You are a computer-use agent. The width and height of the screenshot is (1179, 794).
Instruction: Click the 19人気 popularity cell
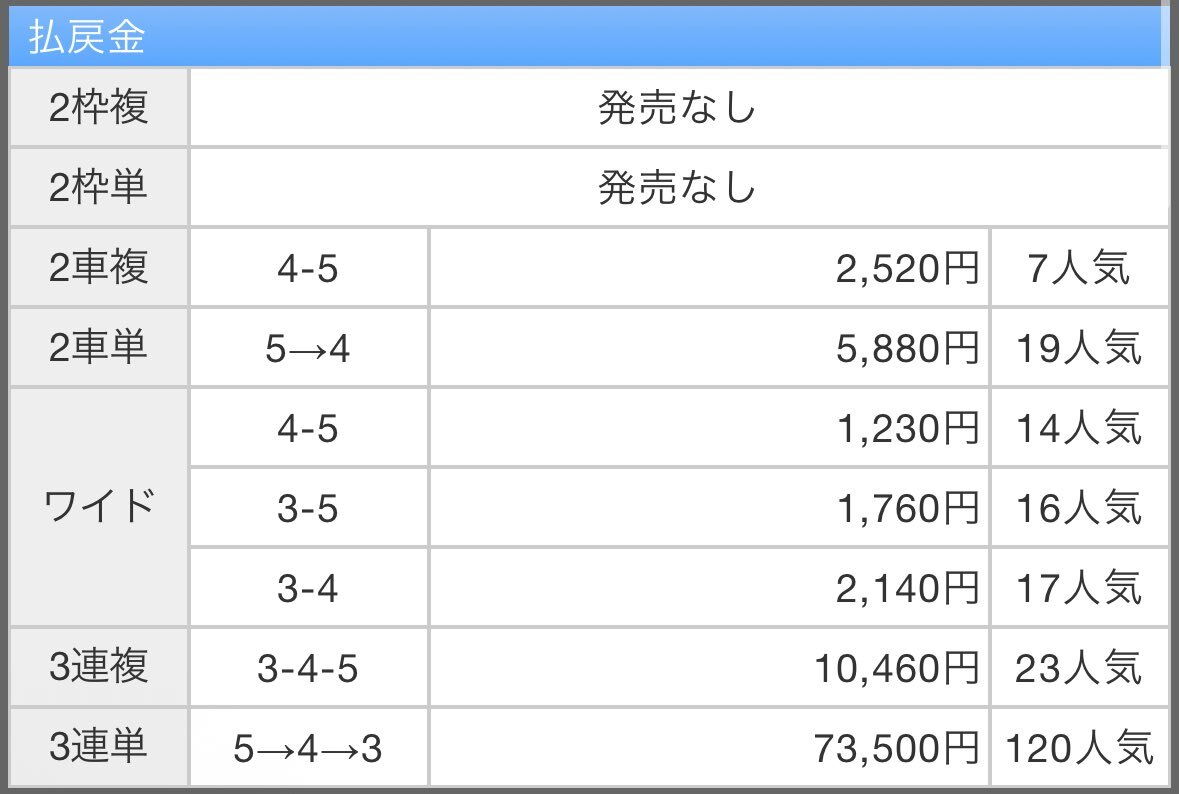[1080, 348]
